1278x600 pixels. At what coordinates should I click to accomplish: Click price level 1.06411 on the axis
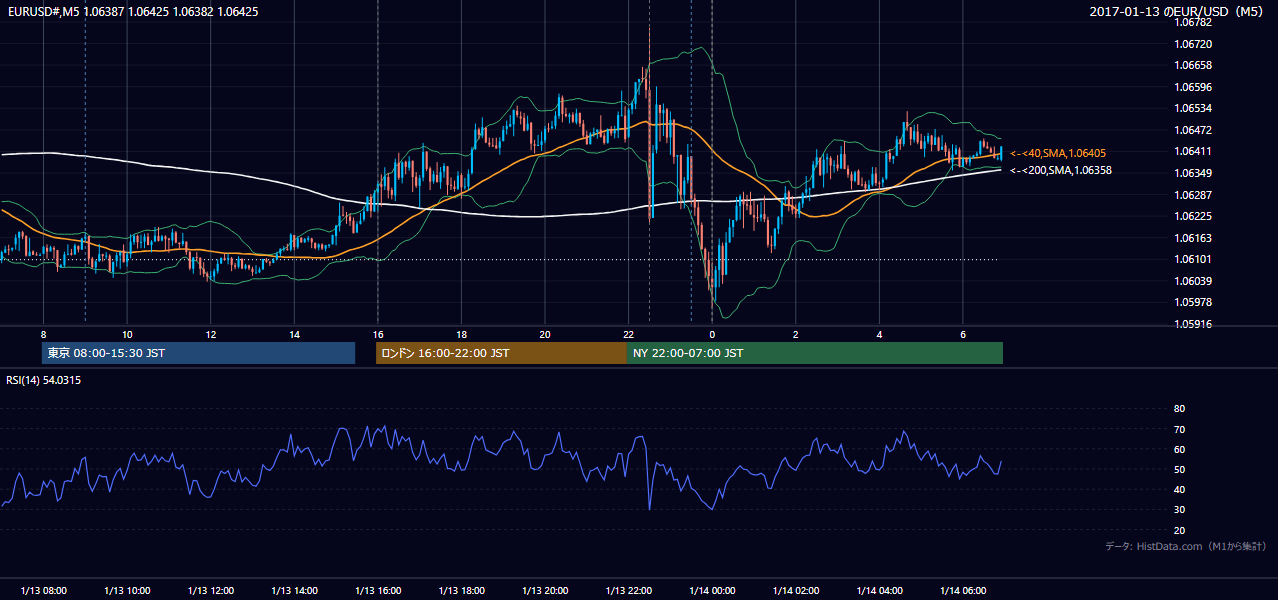pyautogui.click(x=1193, y=151)
